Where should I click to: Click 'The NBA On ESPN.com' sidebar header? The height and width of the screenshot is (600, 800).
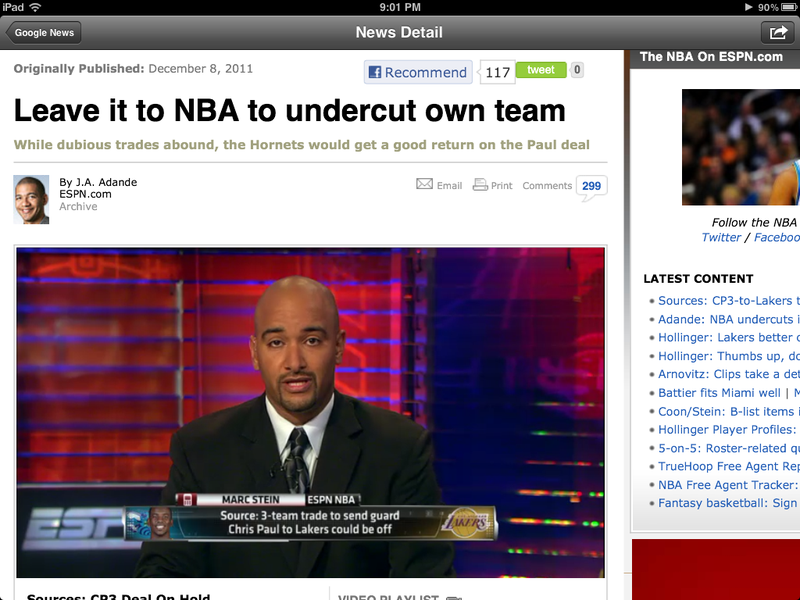click(711, 57)
